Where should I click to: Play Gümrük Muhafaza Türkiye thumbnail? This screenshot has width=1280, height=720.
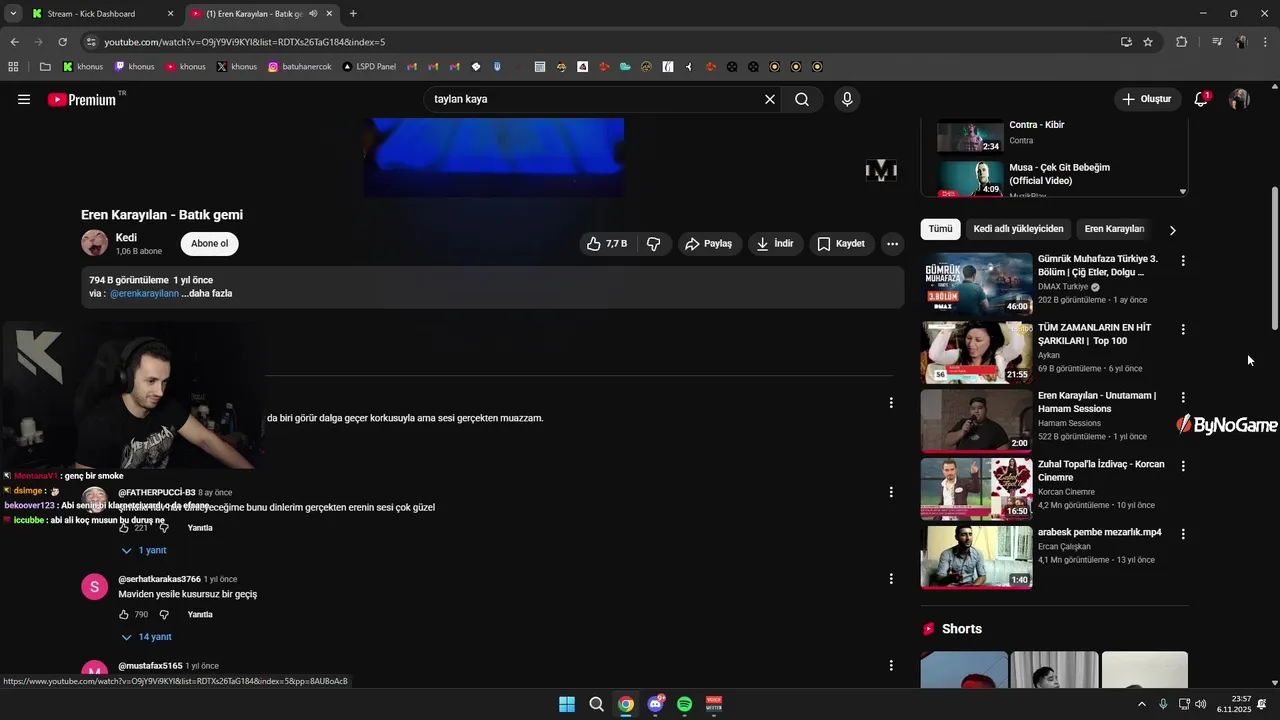tap(976, 284)
